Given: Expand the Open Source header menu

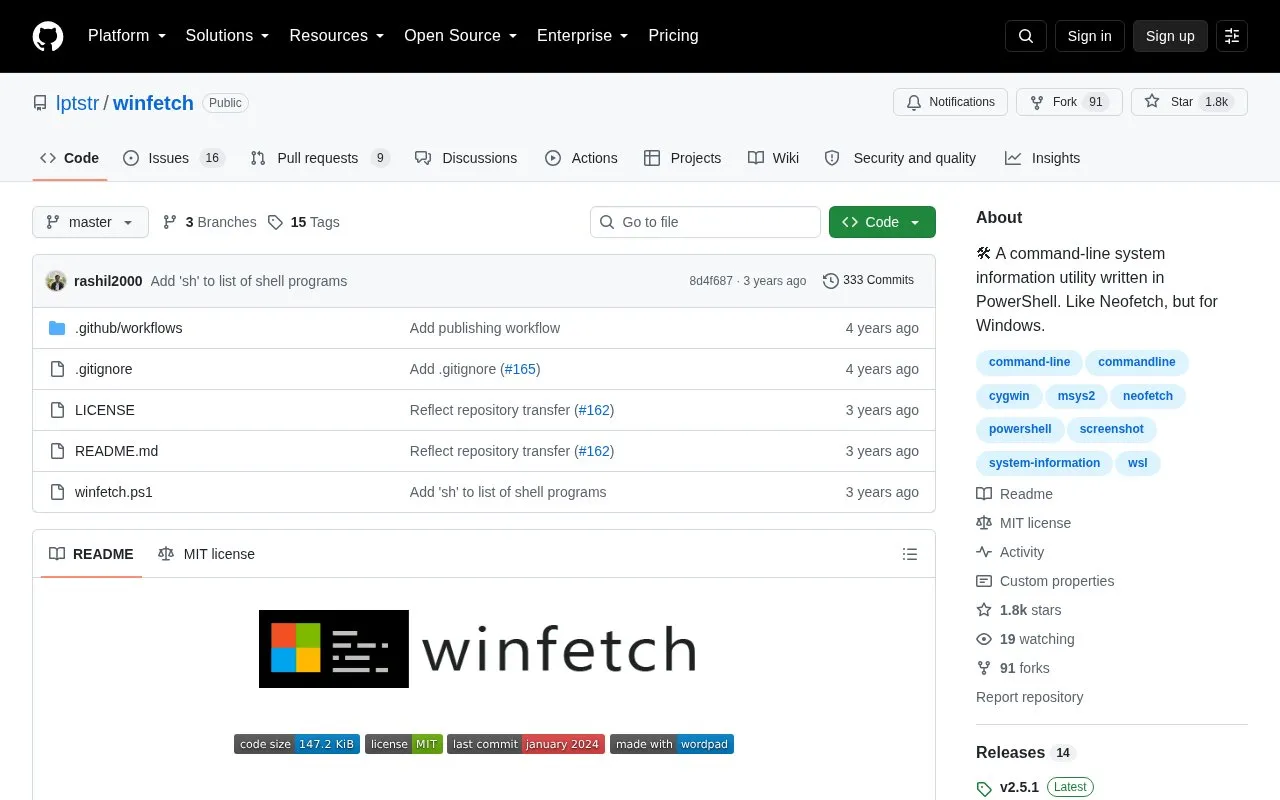Looking at the screenshot, I should 461,36.
